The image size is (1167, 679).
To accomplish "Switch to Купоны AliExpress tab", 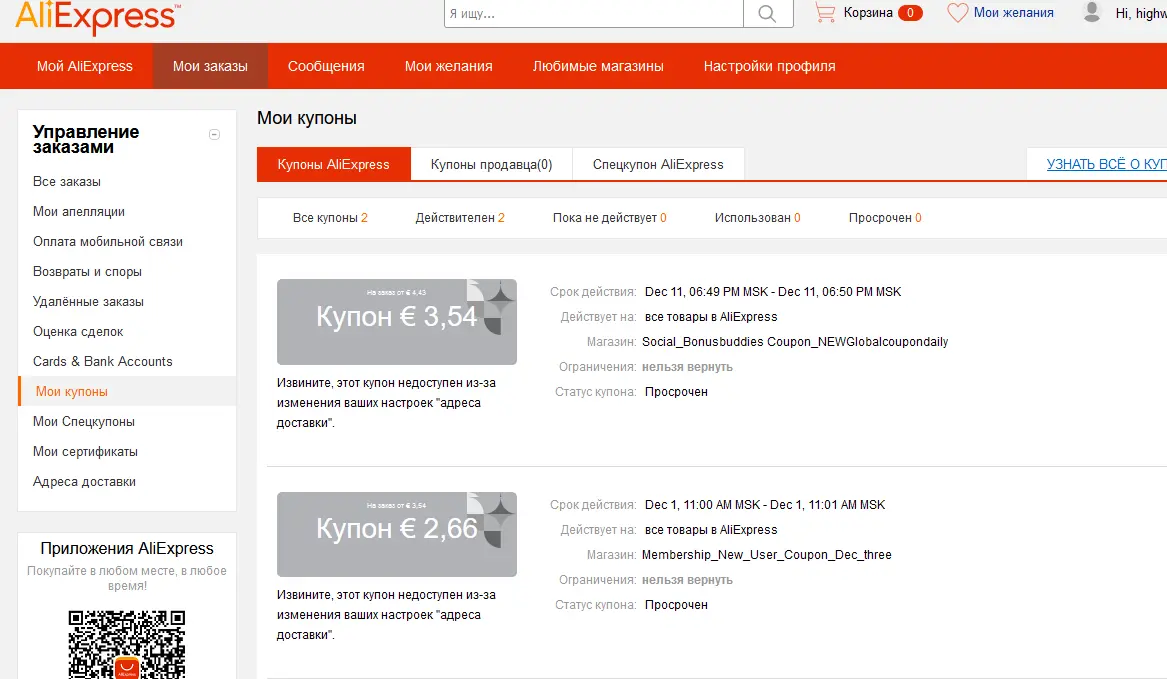I will (x=333, y=165).
